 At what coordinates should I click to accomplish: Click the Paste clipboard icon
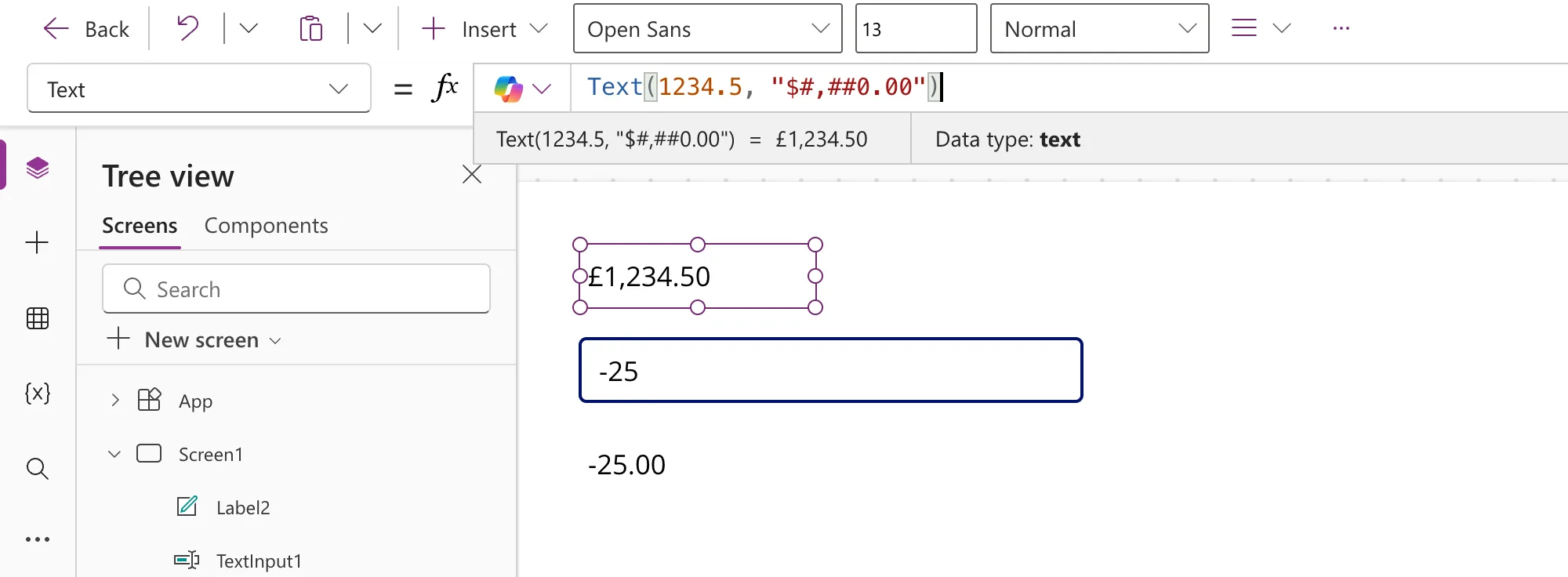click(311, 29)
